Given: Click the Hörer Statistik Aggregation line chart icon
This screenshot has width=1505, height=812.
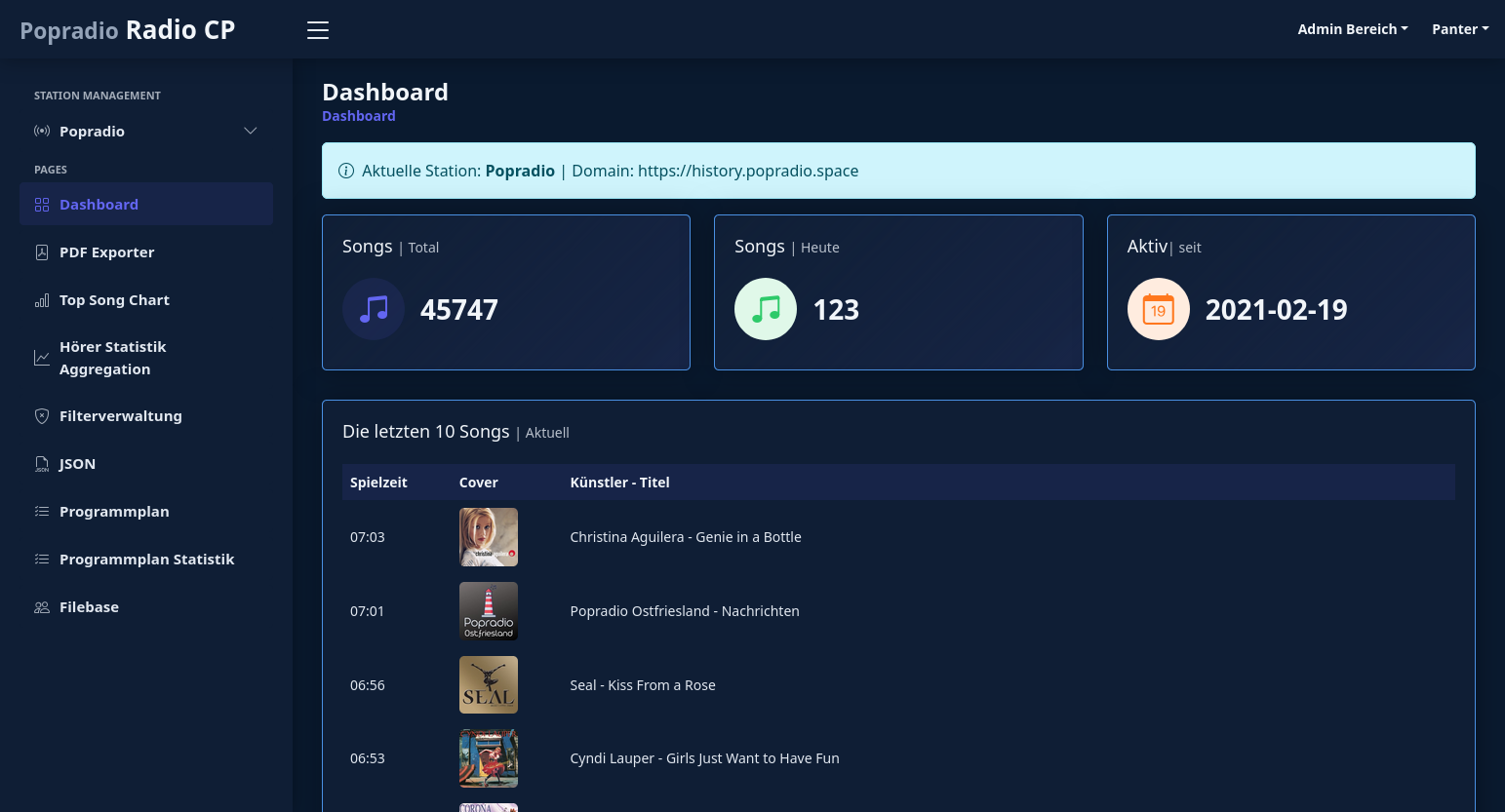Looking at the screenshot, I should click(41, 357).
